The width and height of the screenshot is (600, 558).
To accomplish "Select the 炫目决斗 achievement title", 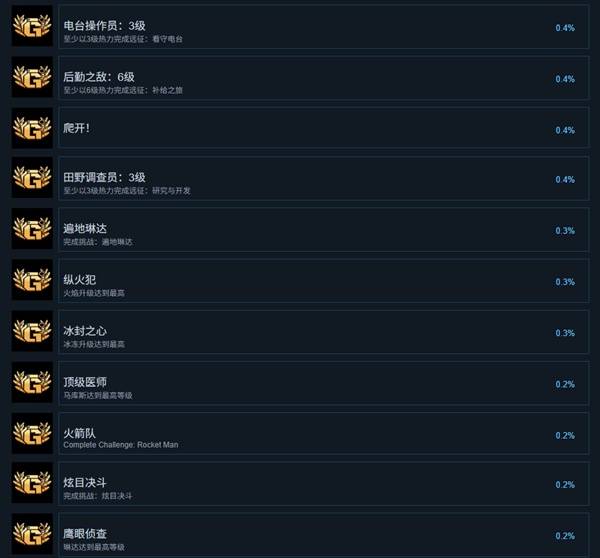I will (85, 482).
